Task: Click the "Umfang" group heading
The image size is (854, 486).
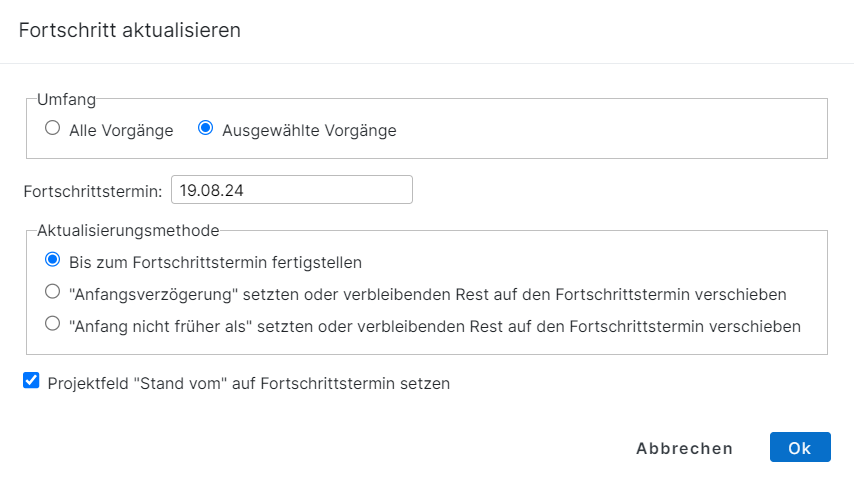Action: [x=66, y=99]
